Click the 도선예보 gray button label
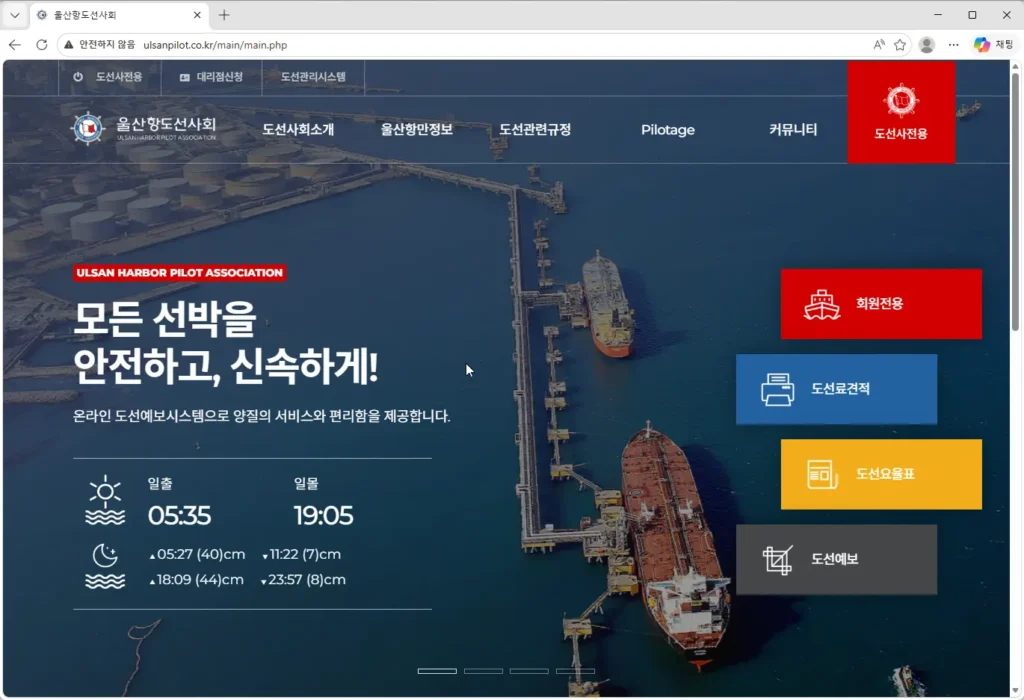This screenshot has height=700, width=1024. pyautogui.click(x=835, y=559)
